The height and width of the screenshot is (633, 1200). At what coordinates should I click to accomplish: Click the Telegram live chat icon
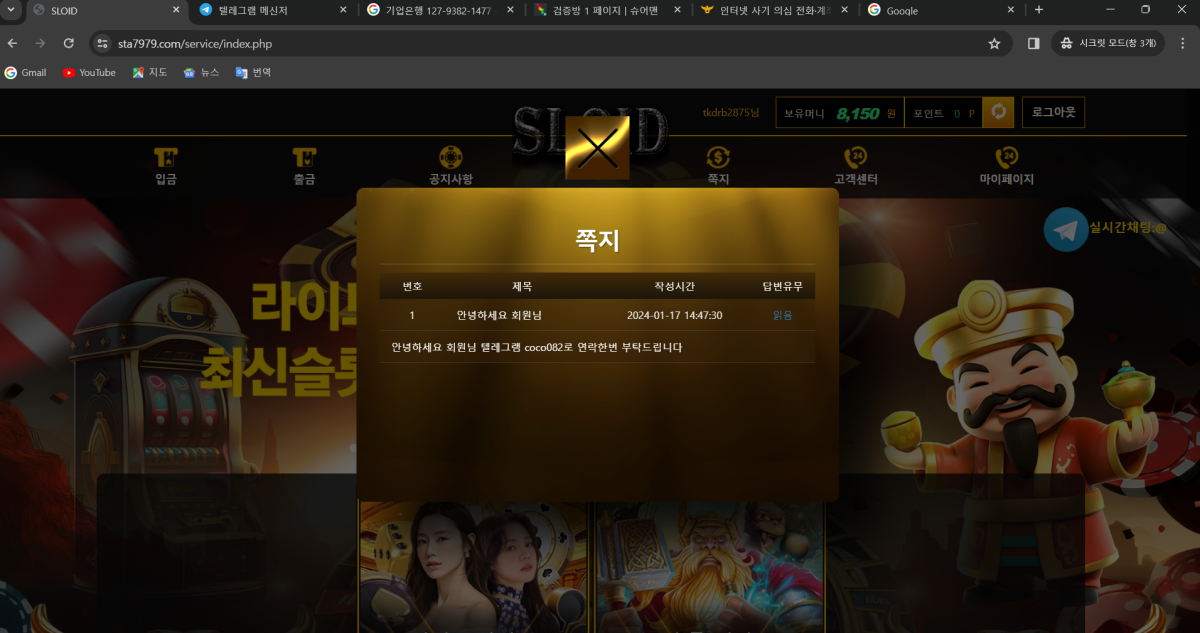point(1066,229)
